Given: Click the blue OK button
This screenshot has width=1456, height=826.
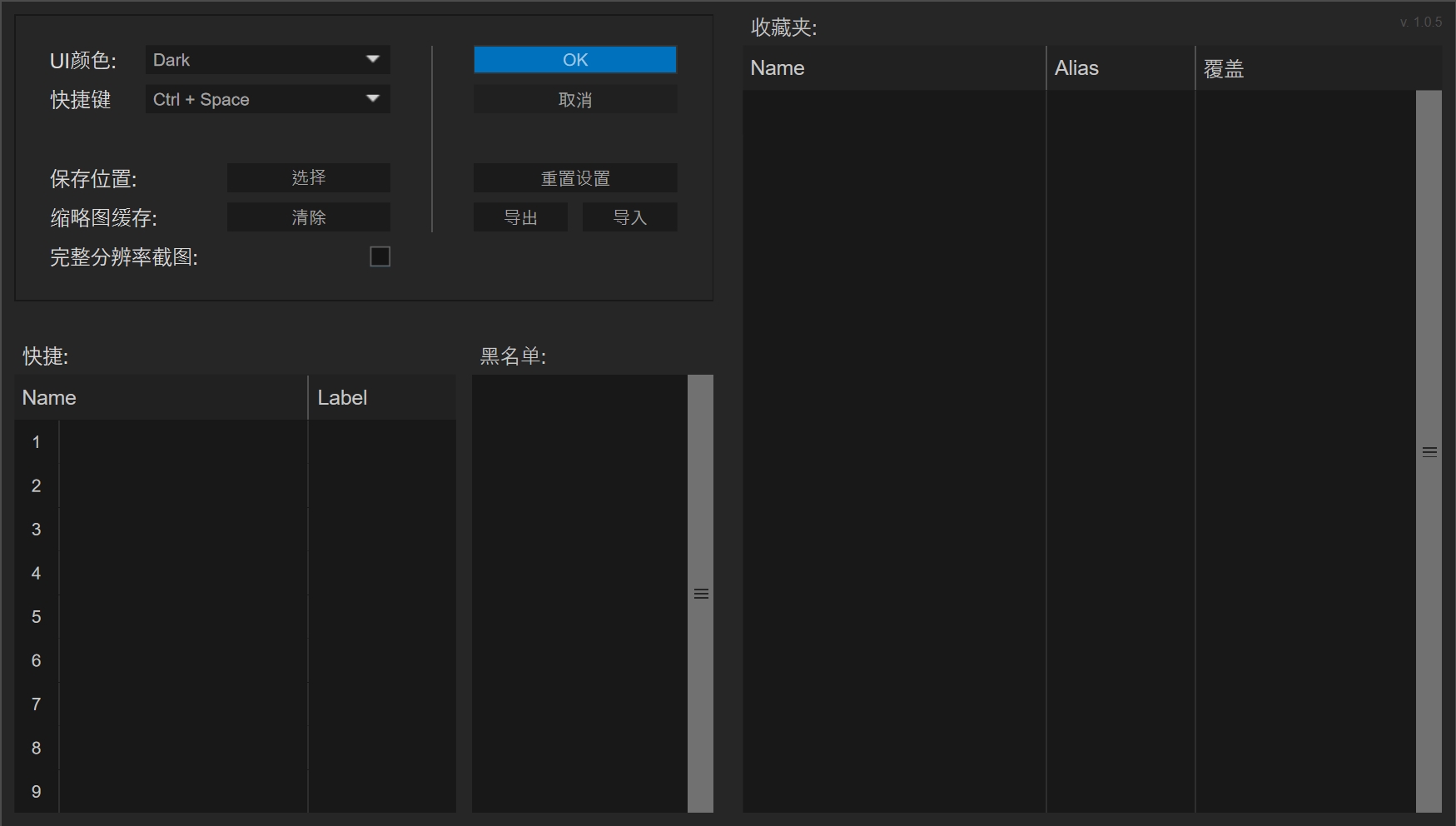Looking at the screenshot, I should [574, 60].
